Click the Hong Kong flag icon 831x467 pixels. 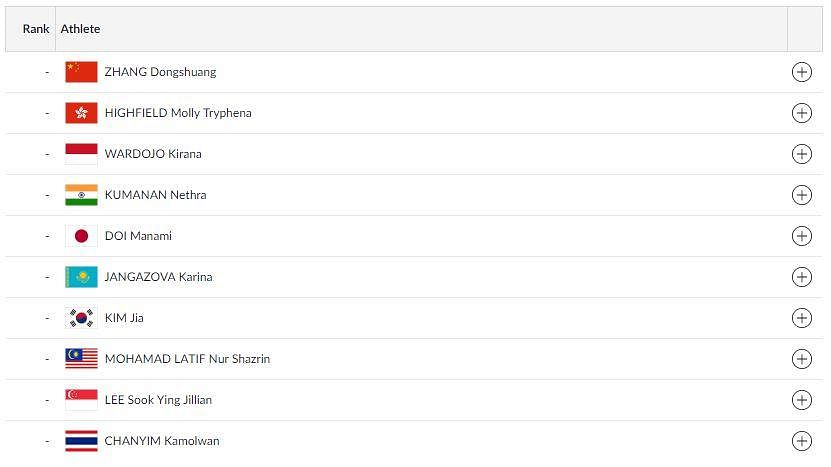tap(81, 113)
